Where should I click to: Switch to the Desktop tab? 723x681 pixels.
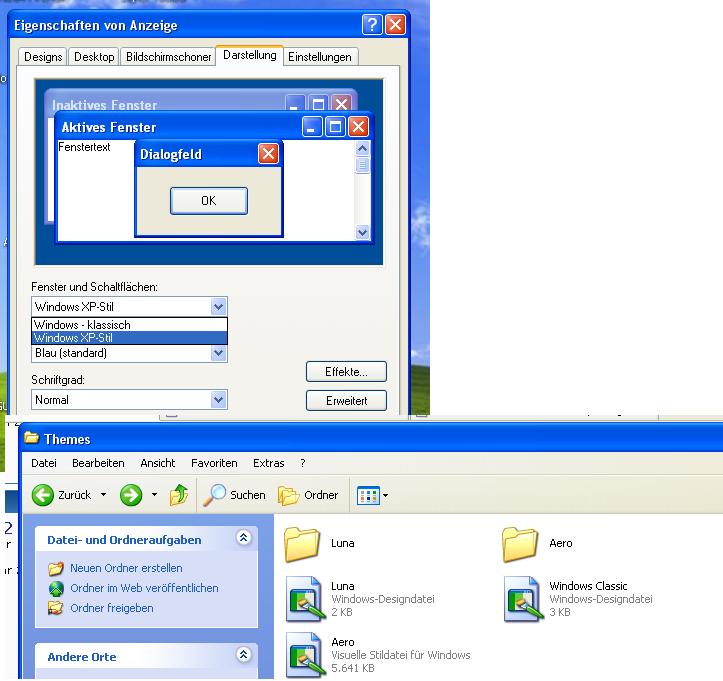click(94, 57)
